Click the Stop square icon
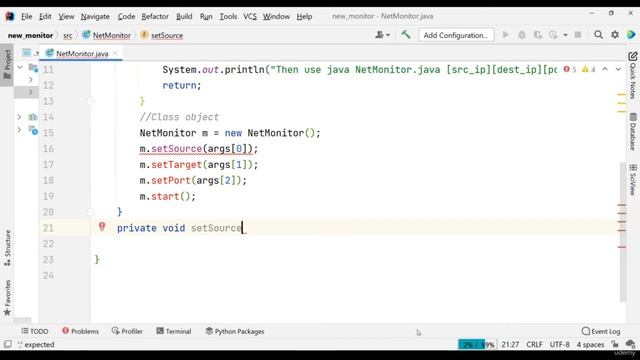The image size is (640, 360). point(578,35)
